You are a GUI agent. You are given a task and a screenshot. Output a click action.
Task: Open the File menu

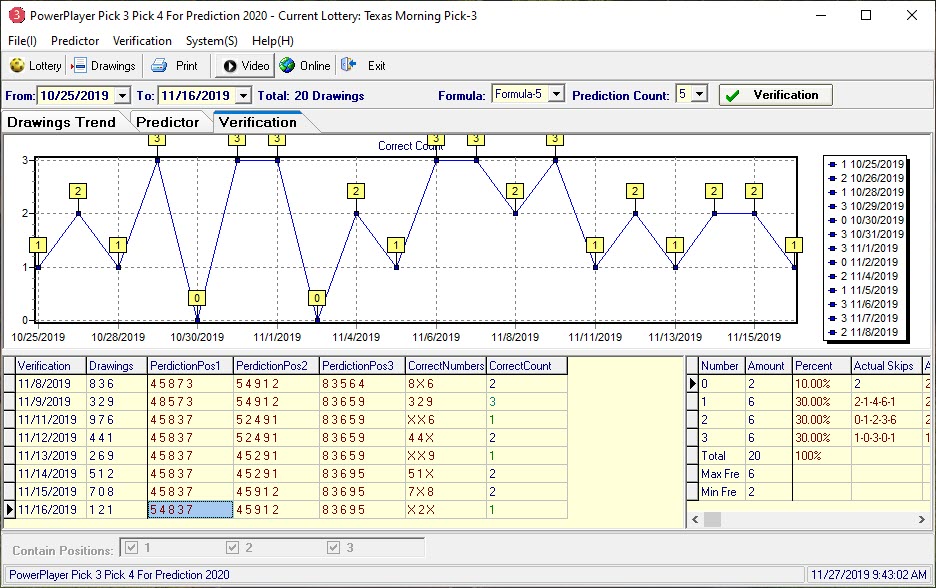coord(22,41)
